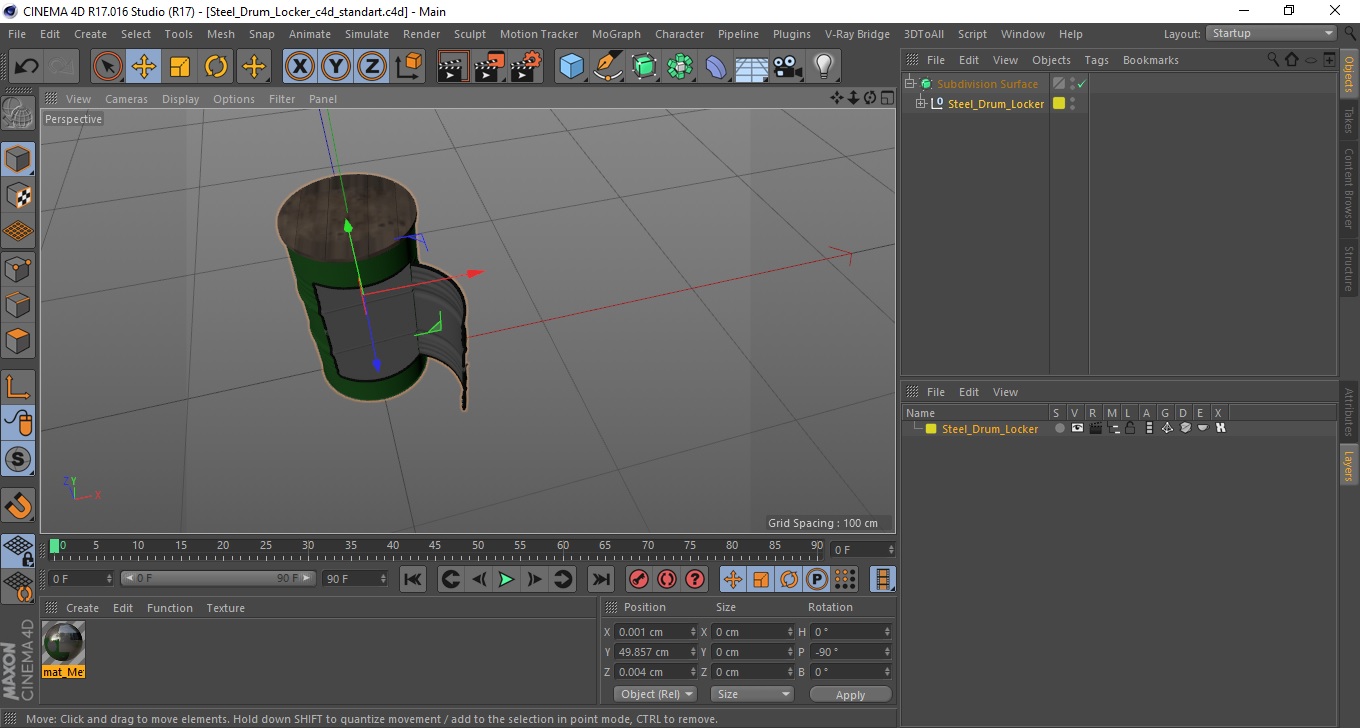Add a Bend deformer
Image resolution: width=1360 pixels, height=728 pixels.
coord(716,67)
